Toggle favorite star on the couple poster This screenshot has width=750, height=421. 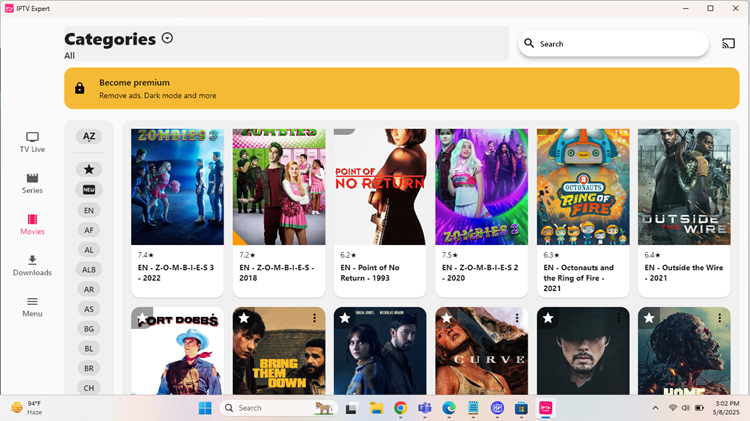[x=345, y=318]
